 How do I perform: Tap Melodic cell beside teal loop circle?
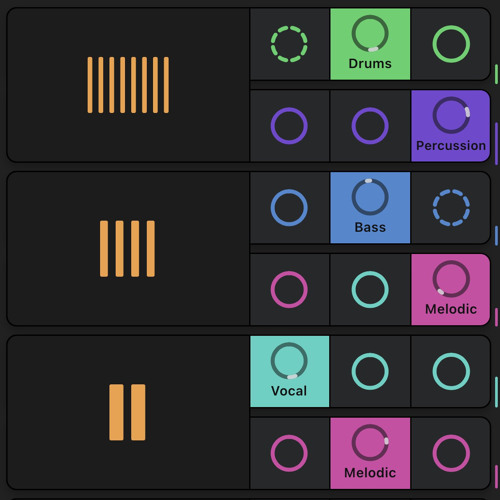451,289
